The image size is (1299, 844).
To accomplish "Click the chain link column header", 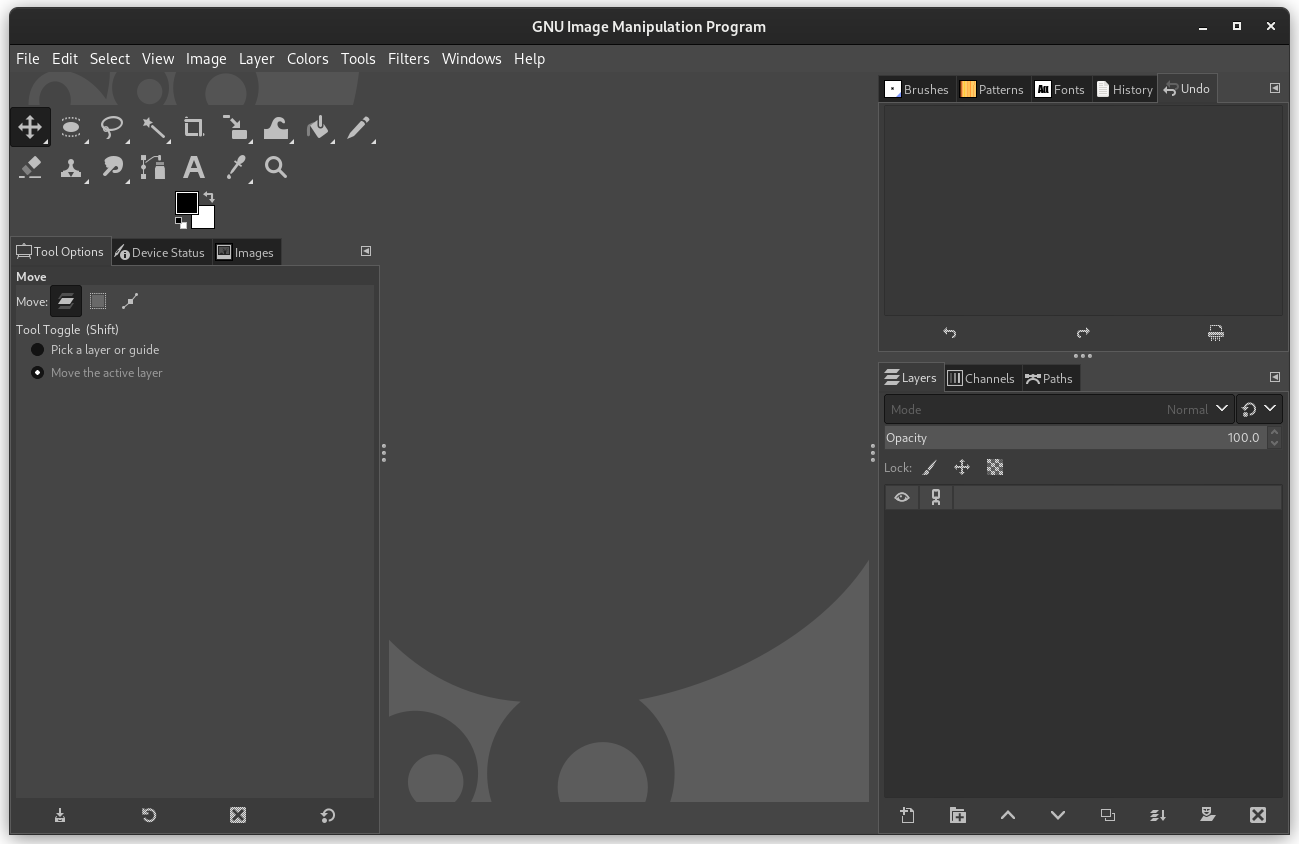I will (936, 497).
